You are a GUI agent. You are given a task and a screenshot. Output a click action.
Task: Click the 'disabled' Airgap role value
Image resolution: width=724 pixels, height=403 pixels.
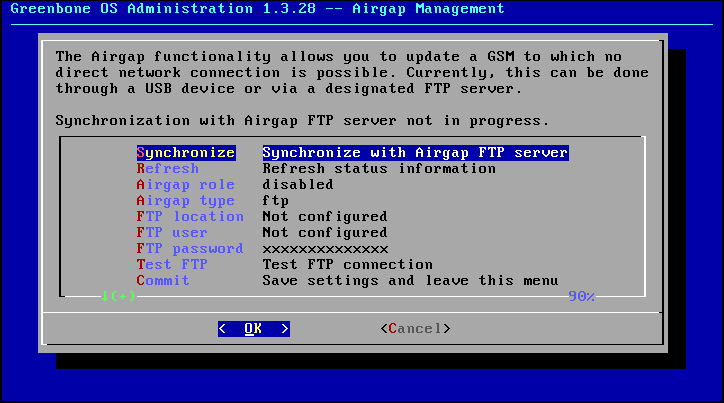coord(298,185)
